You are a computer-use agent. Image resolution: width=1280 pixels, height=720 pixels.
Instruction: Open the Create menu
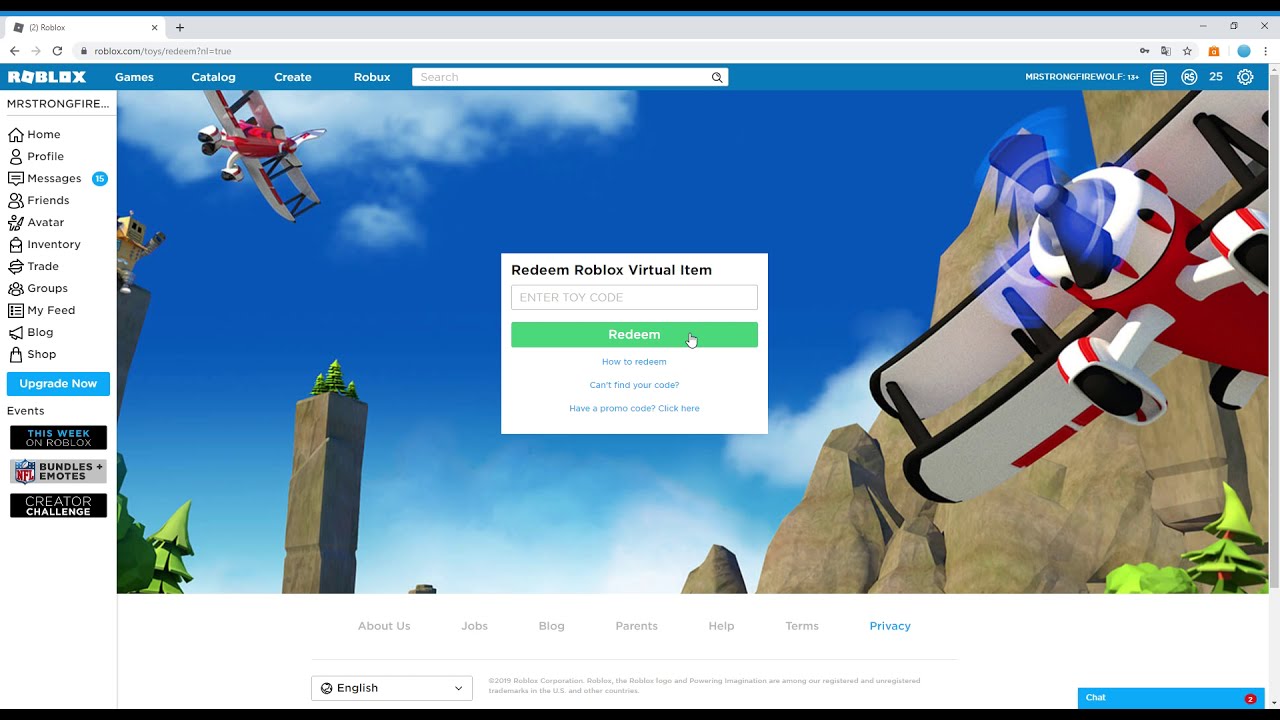[293, 77]
